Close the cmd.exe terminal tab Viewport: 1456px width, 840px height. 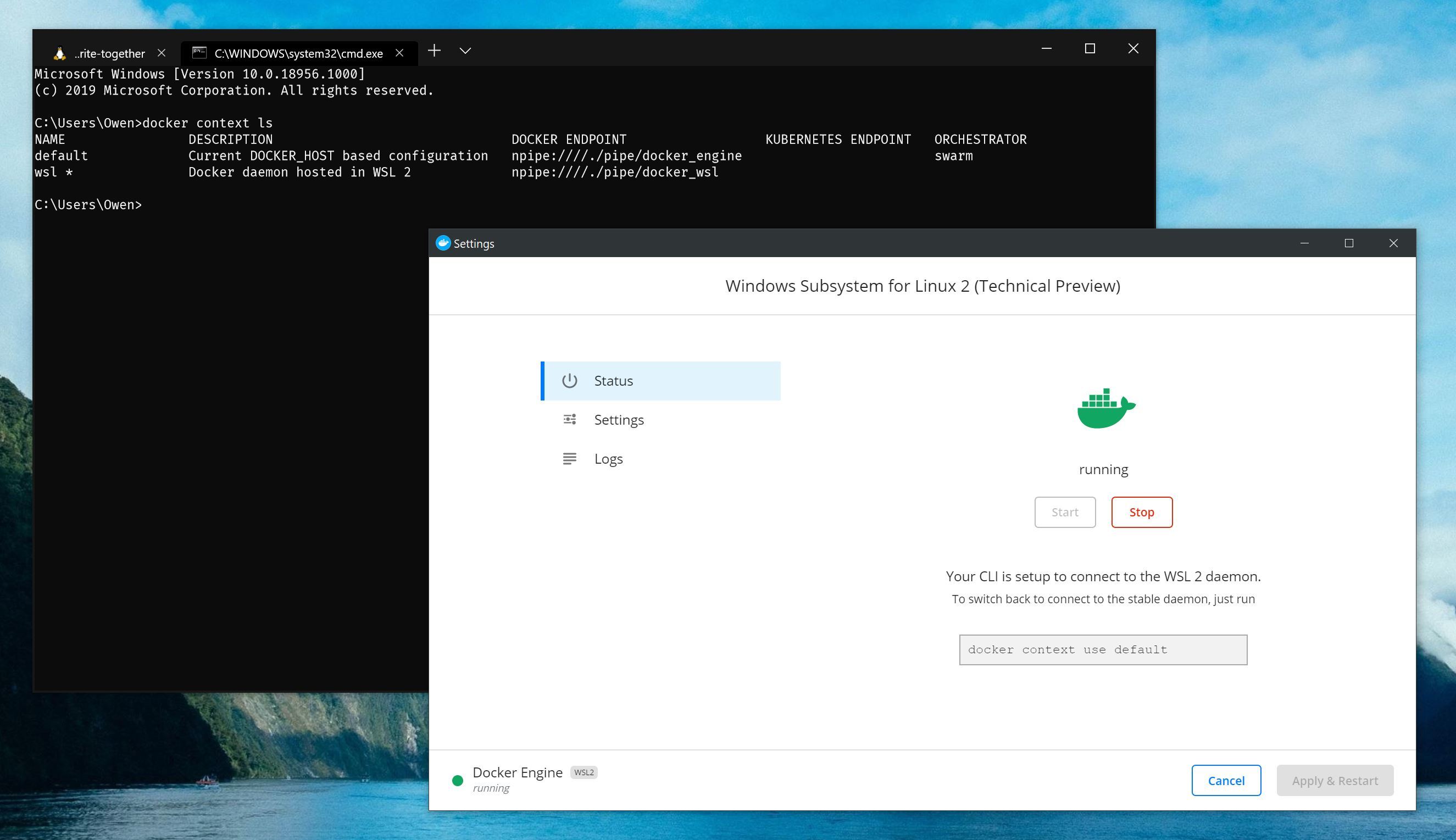click(x=399, y=53)
